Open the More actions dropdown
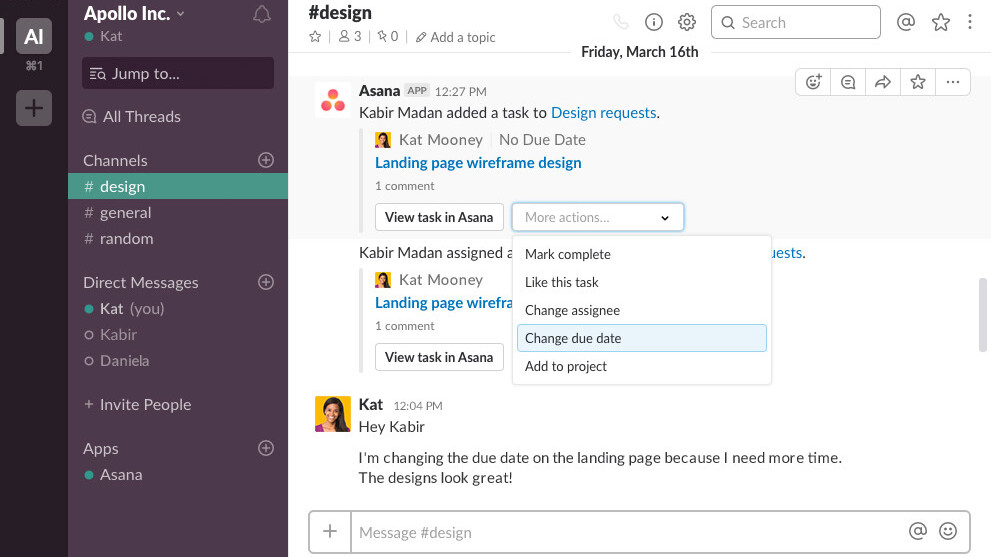991x557 pixels. [597, 217]
